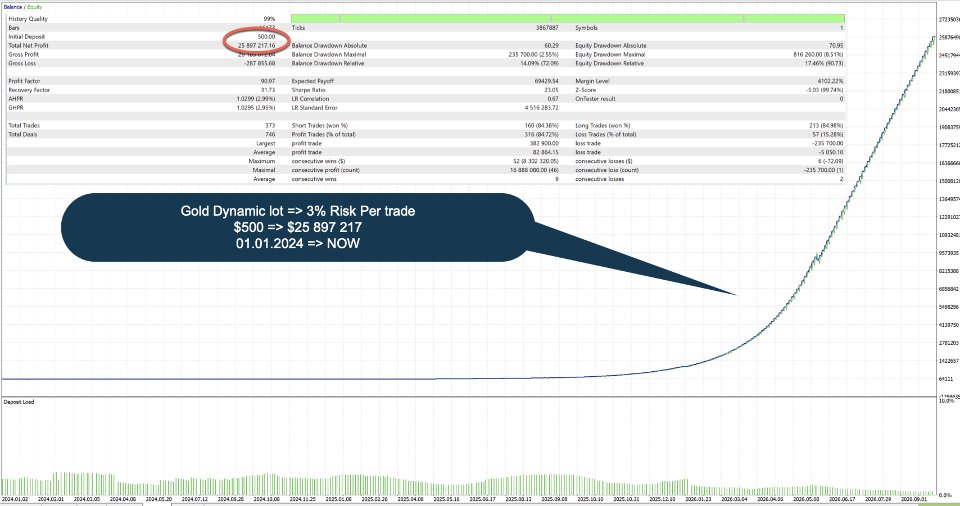Click the 500.00 initial deposit value
Viewport: 960px width, 506px height.
point(266,37)
